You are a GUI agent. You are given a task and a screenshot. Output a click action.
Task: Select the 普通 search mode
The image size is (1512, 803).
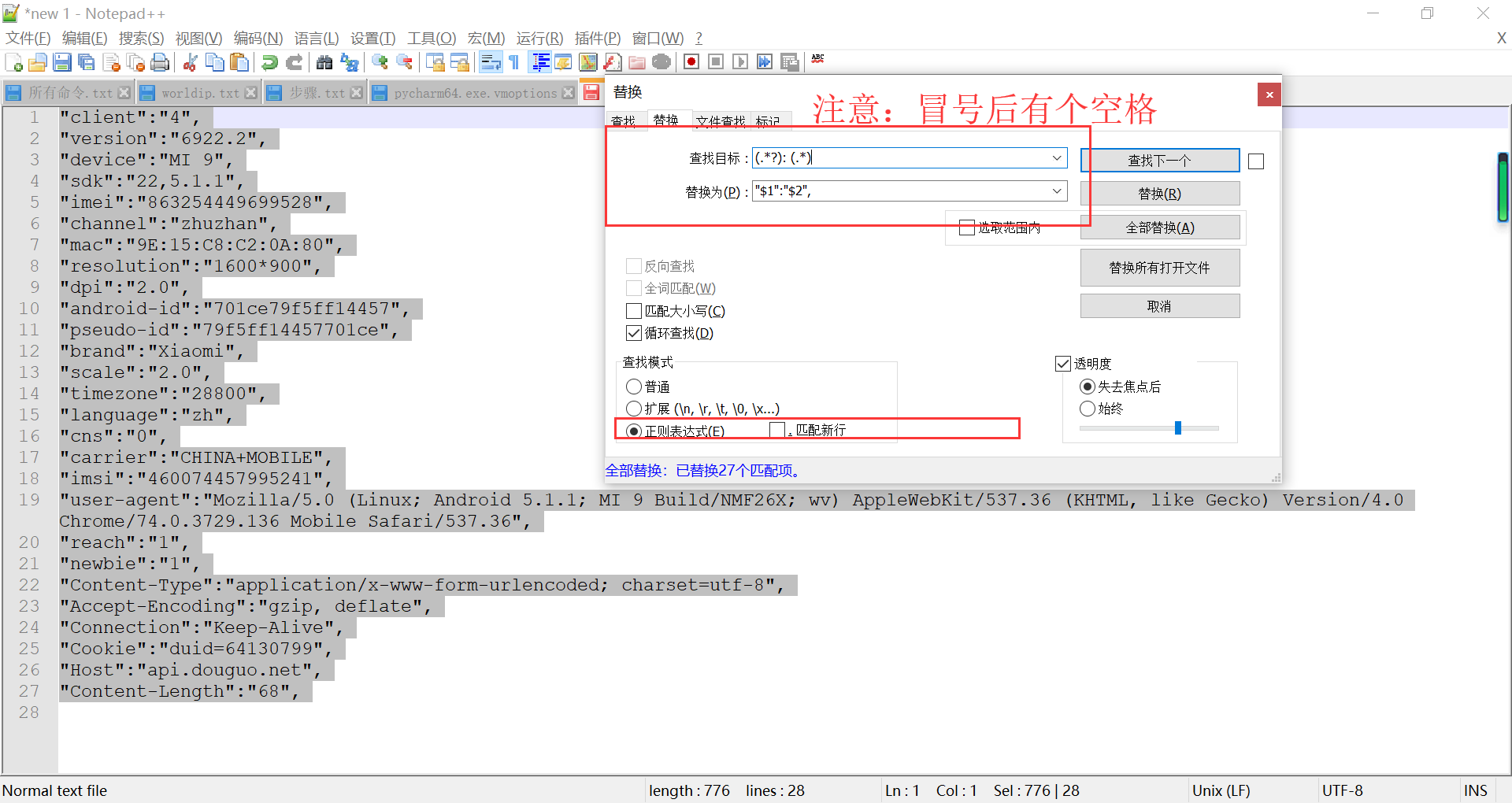coord(634,387)
